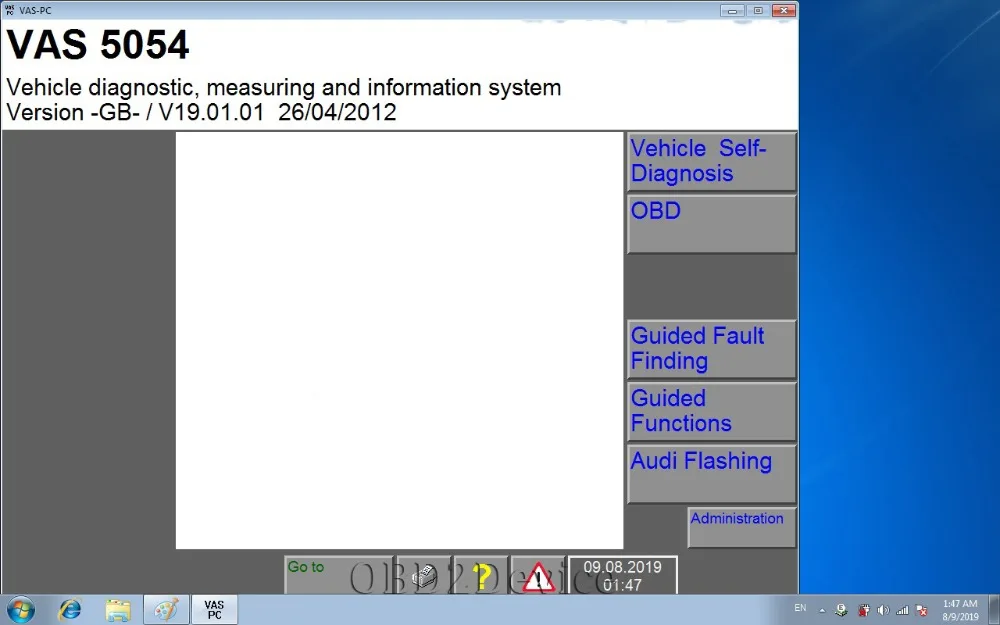Viewport: 1000px width, 625px height.
Task: Open Guided Functions
Action: [712, 412]
